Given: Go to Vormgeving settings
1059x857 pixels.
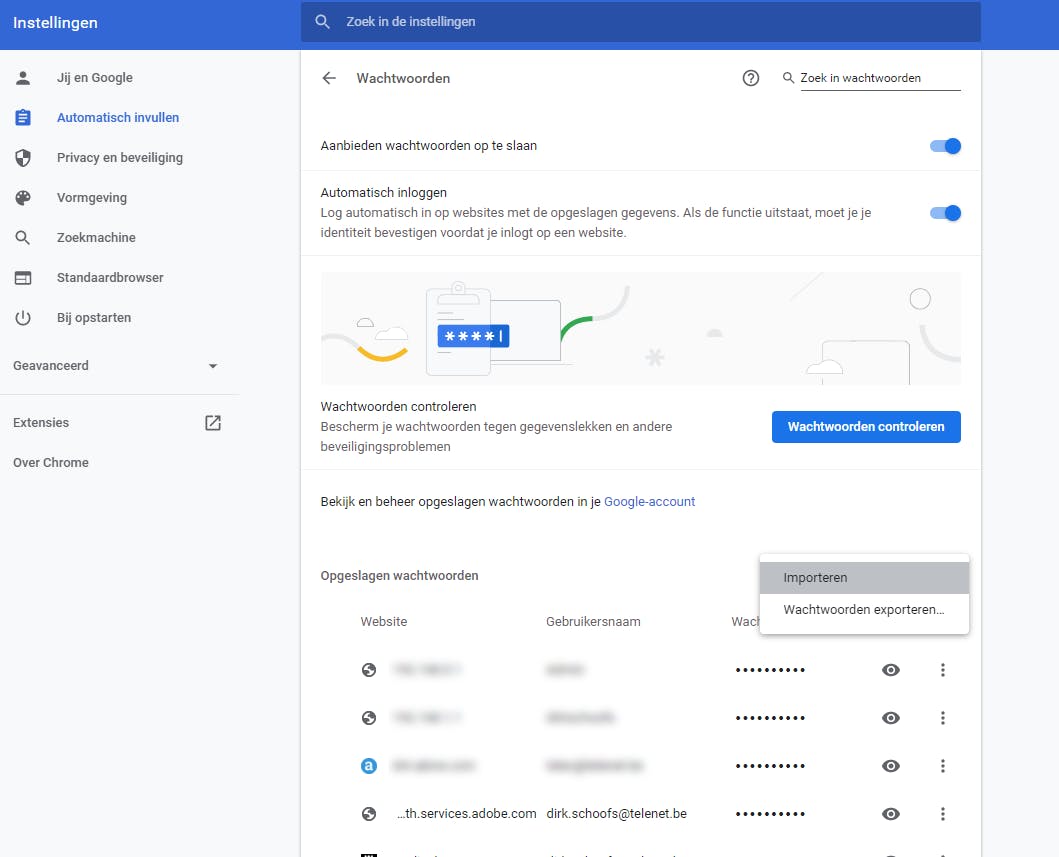Looking at the screenshot, I should [x=92, y=197].
